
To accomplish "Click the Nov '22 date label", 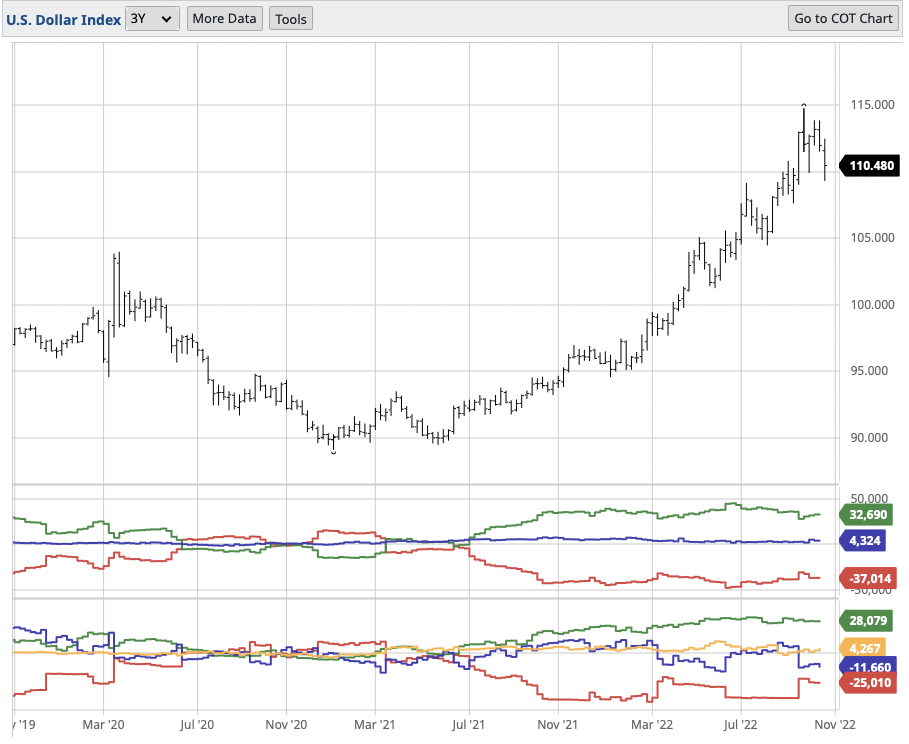I will pos(835,724).
